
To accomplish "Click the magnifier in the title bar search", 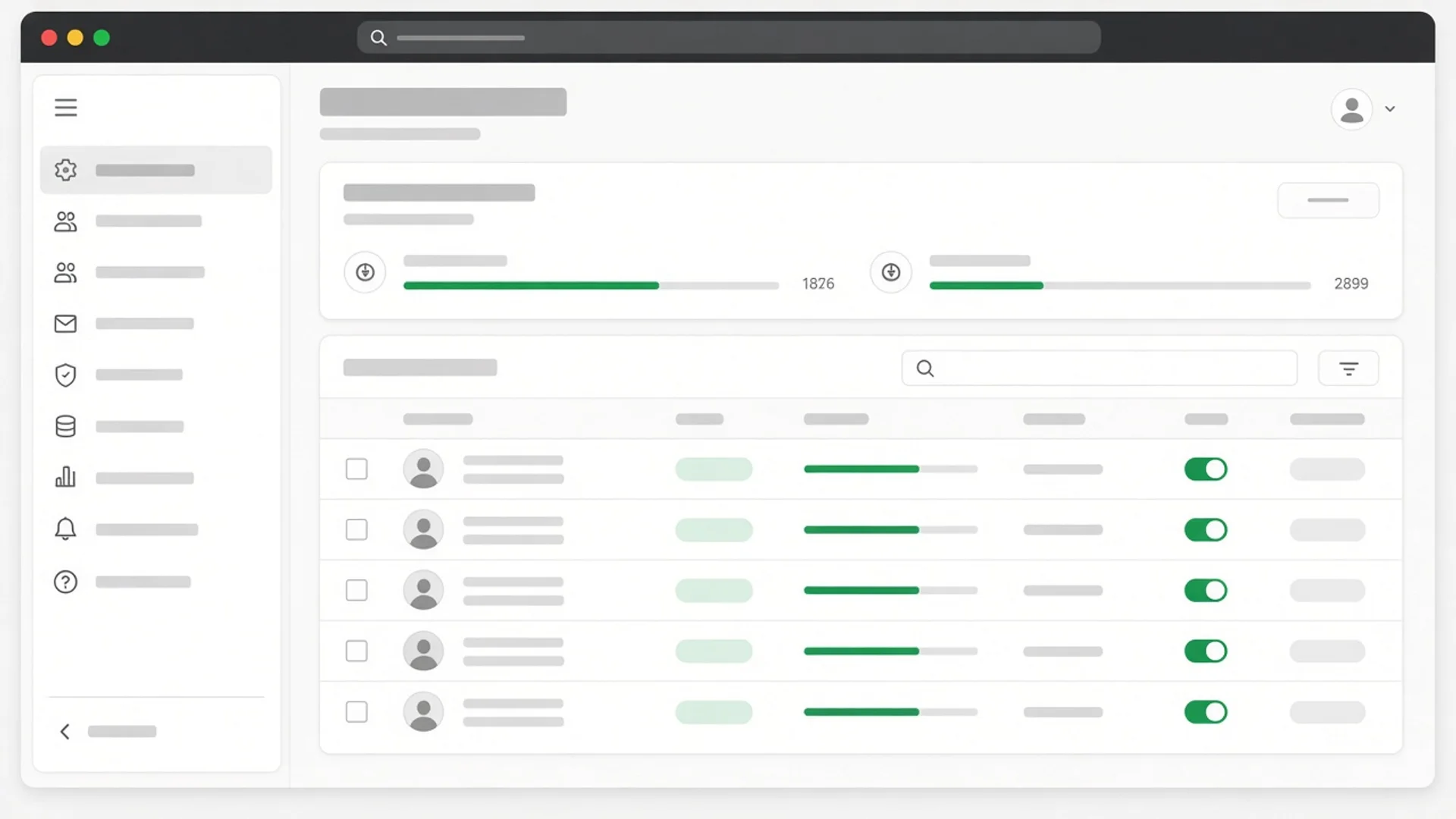I will pos(378,38).
